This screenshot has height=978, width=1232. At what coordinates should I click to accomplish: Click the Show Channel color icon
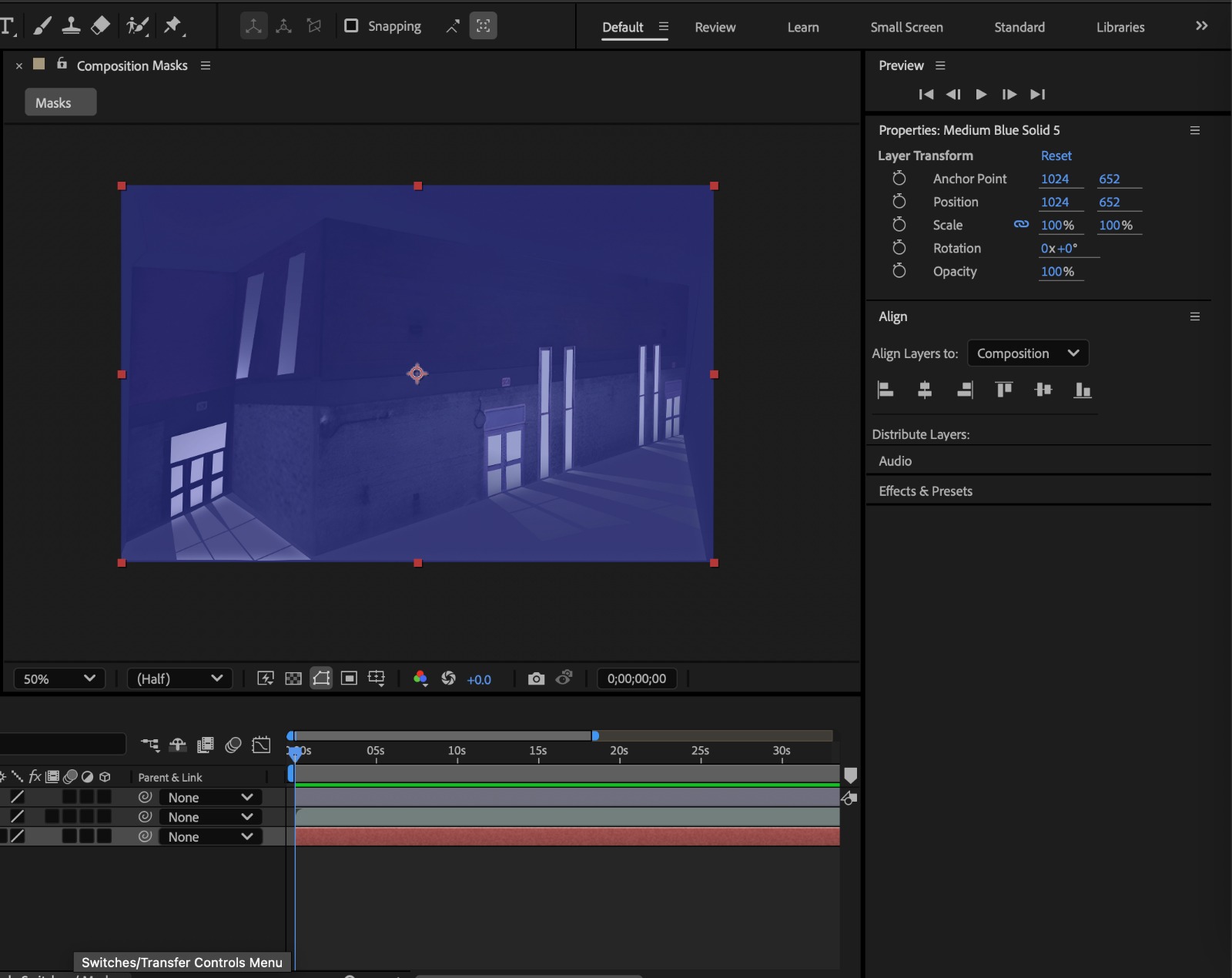click(420, 678)
